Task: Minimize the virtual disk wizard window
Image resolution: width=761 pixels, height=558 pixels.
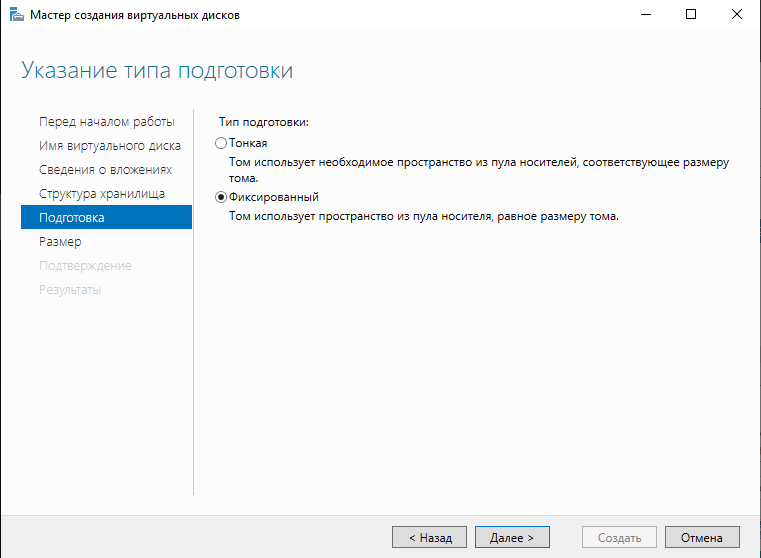Action: (x=644, y=15)
